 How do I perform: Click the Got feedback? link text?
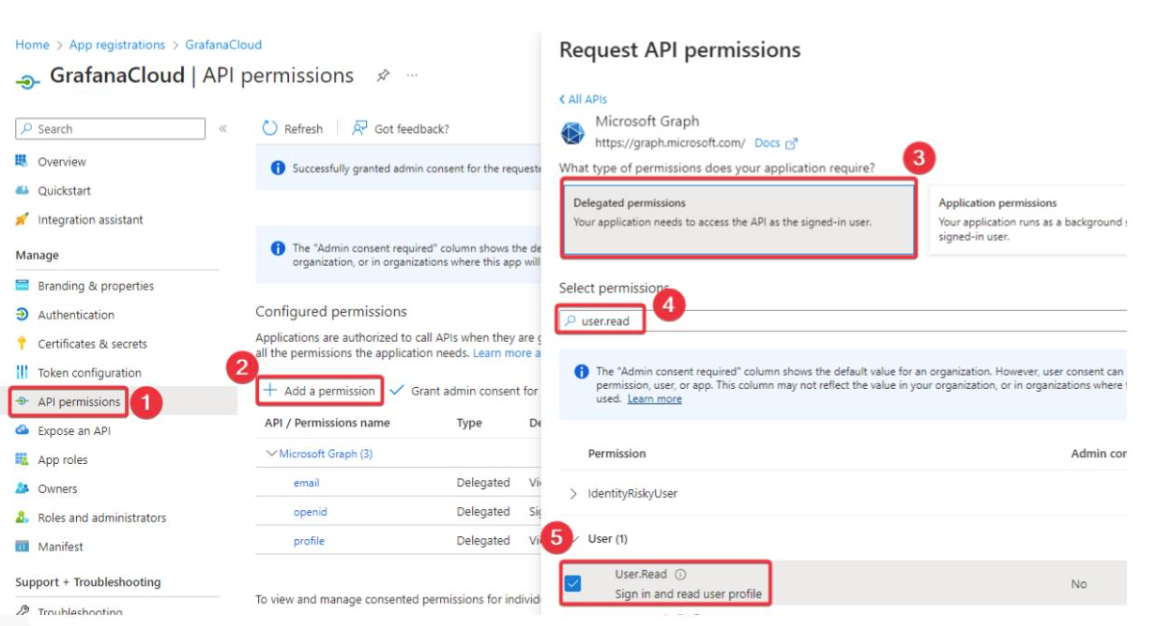coord(411,128)
